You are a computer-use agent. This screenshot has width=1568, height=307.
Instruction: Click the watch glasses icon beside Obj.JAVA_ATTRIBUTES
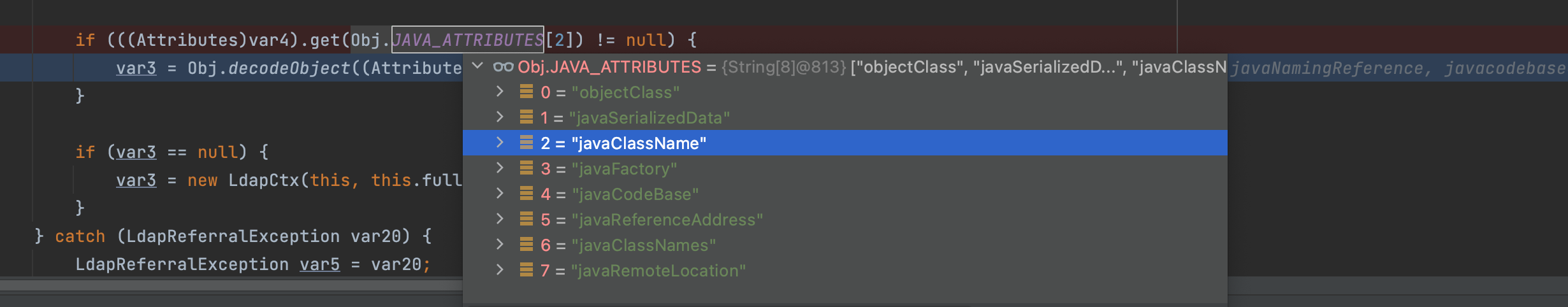(x=503, y=67)
